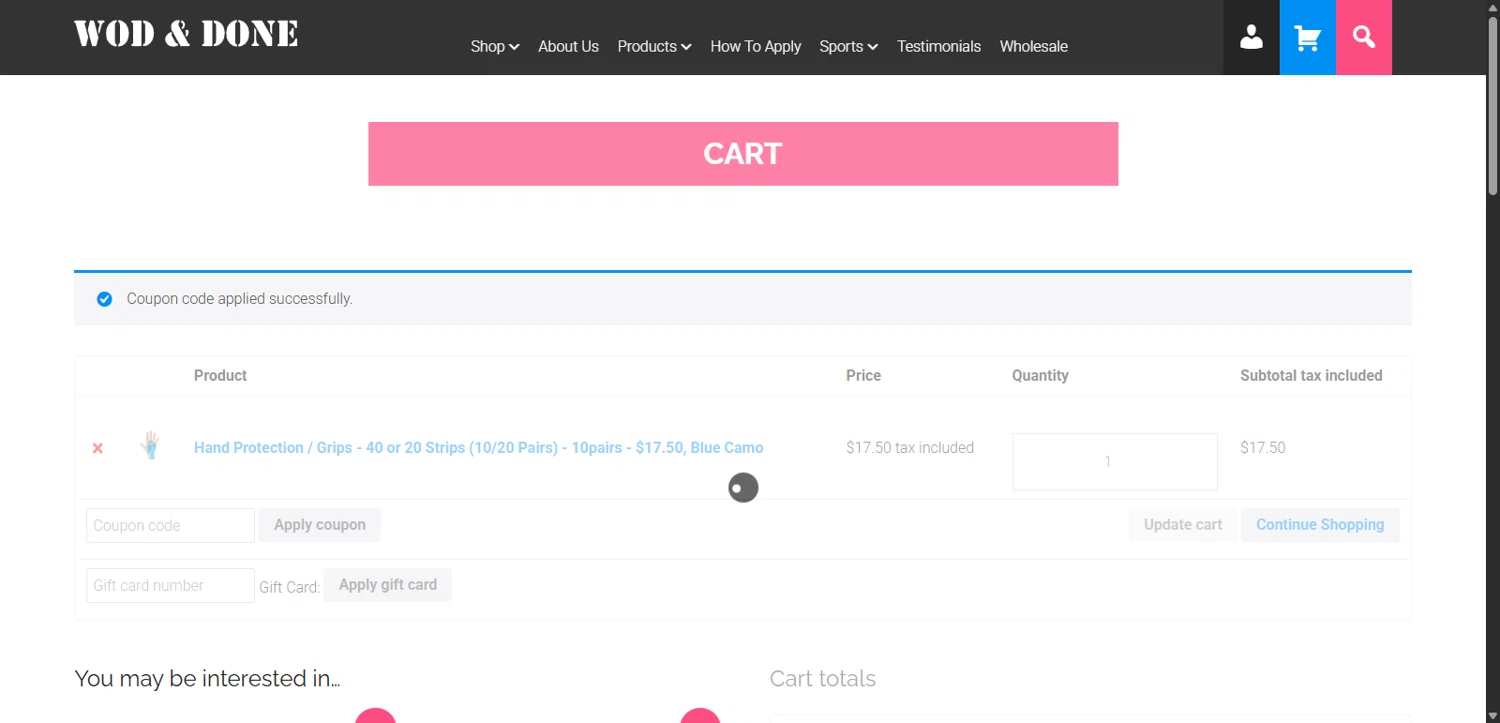Select the quantity input field

pyautogui.click(x=1115, y=462)
